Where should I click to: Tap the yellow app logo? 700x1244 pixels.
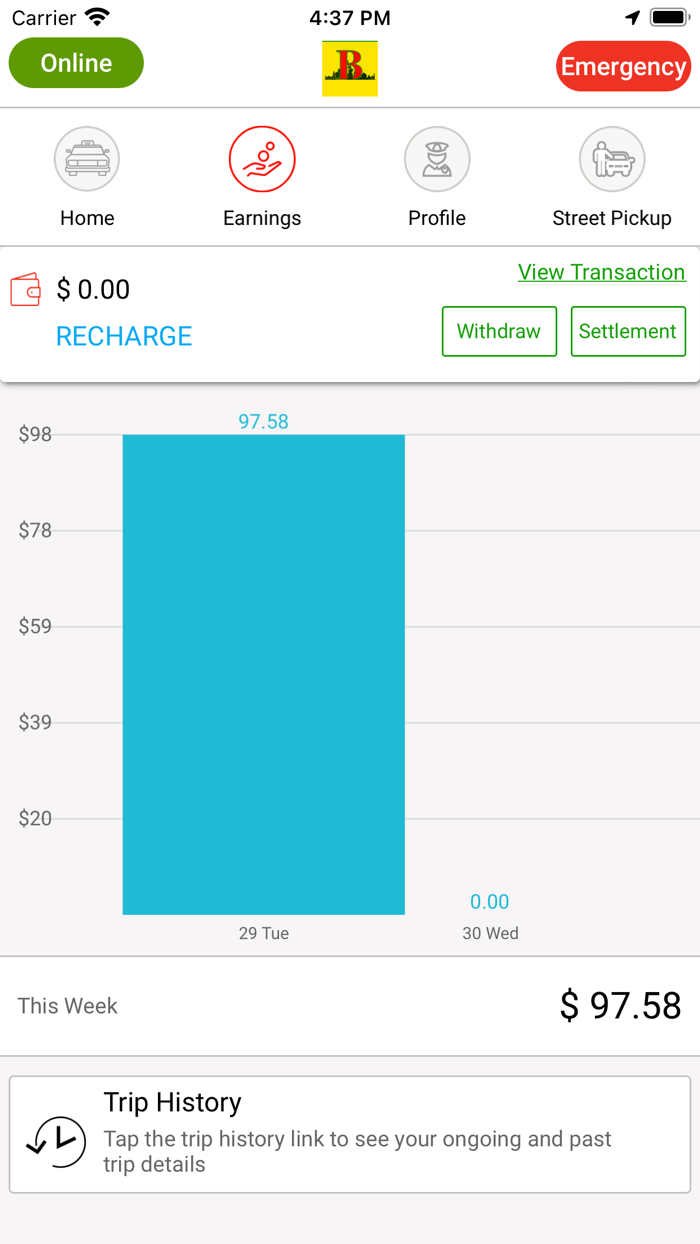click(x=350, y=68)
